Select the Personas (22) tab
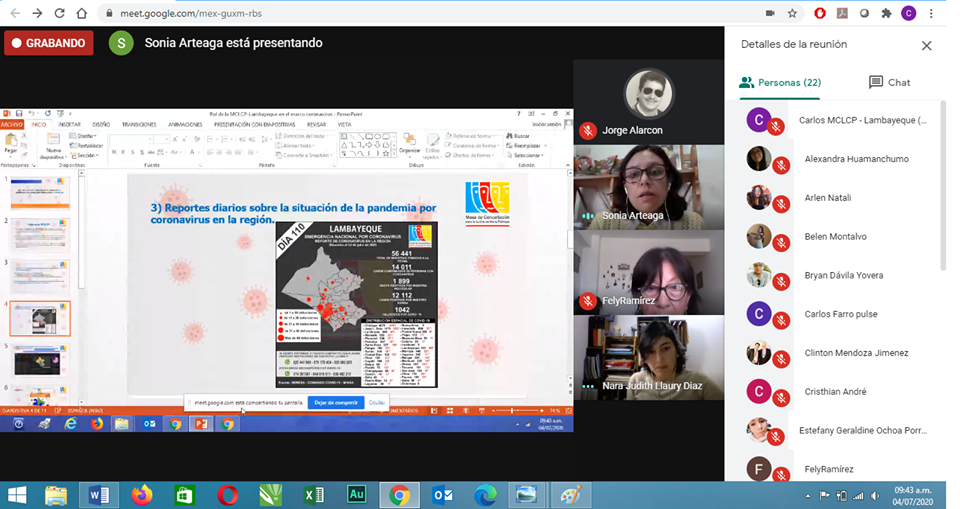 [x=780, y=82]
